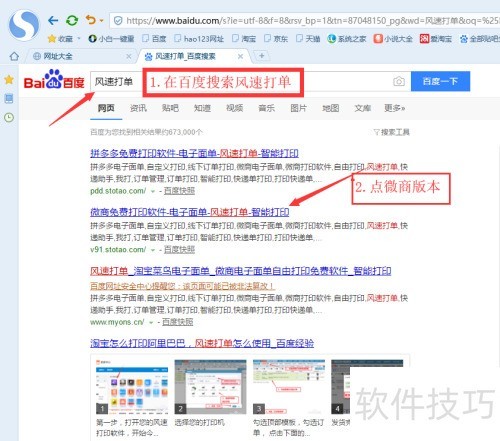Click the browser back arrow
The image size is (500, 441).
pyautogui.click(x=53, y=21)
